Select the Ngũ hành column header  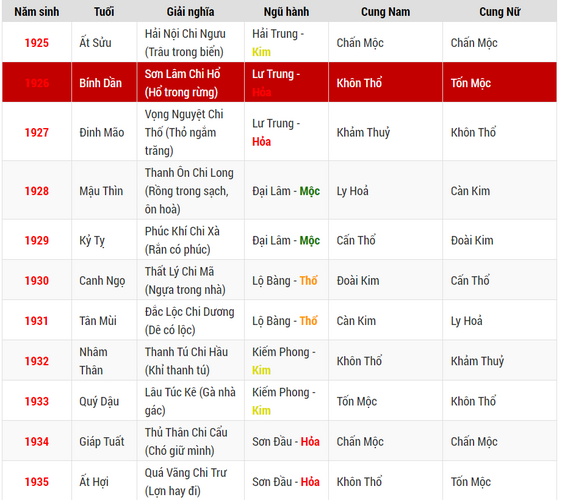tap(286, 11)
